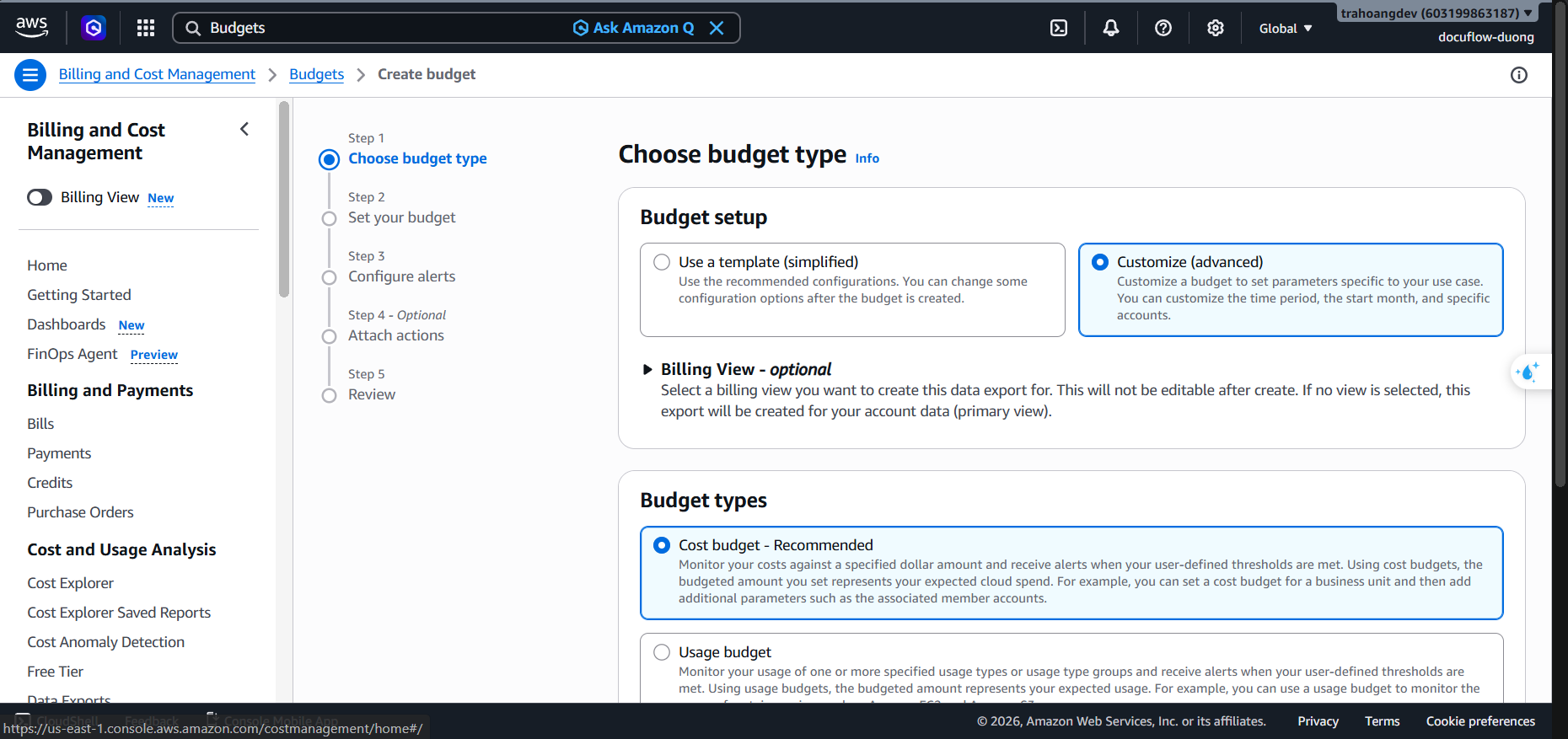Click the Step 5 Review label
This screenshot has height=739, width=1568.
(372, 394)
